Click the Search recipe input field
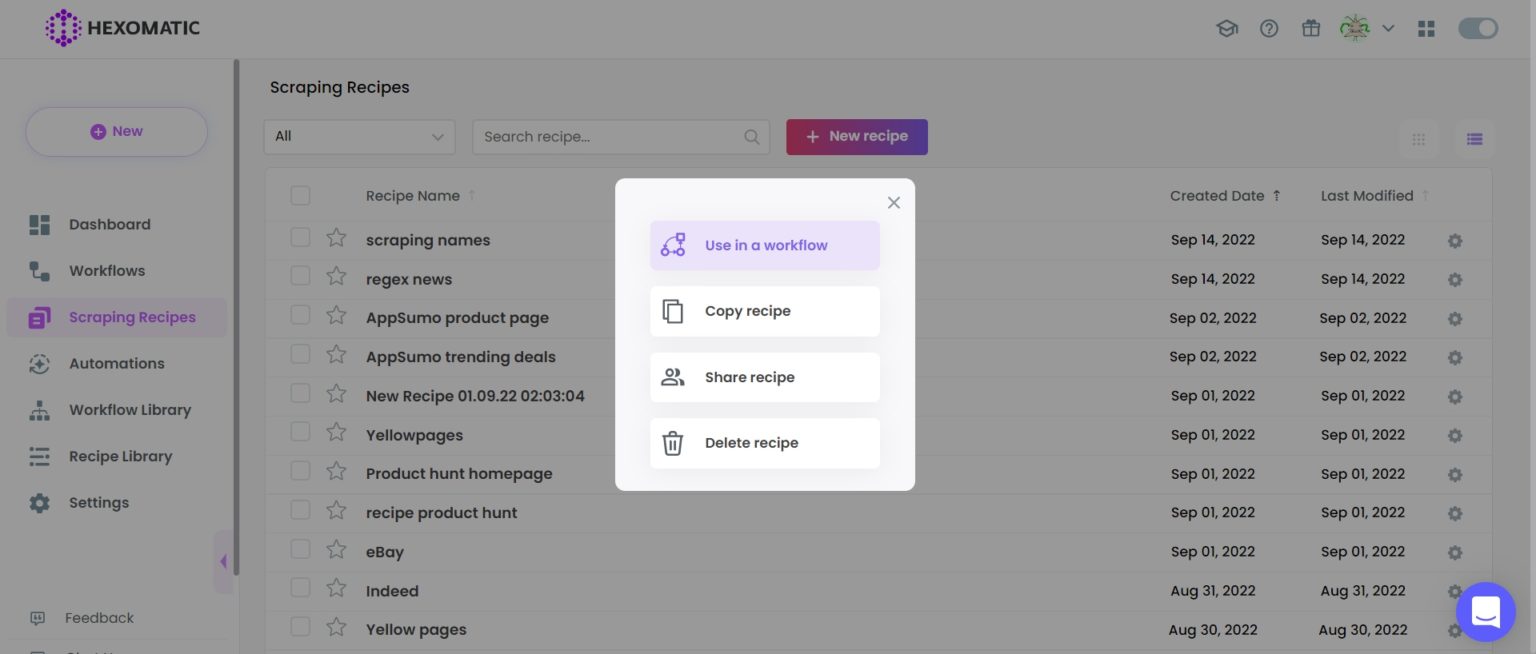The image size is (1536, 654). coord(610,137)
